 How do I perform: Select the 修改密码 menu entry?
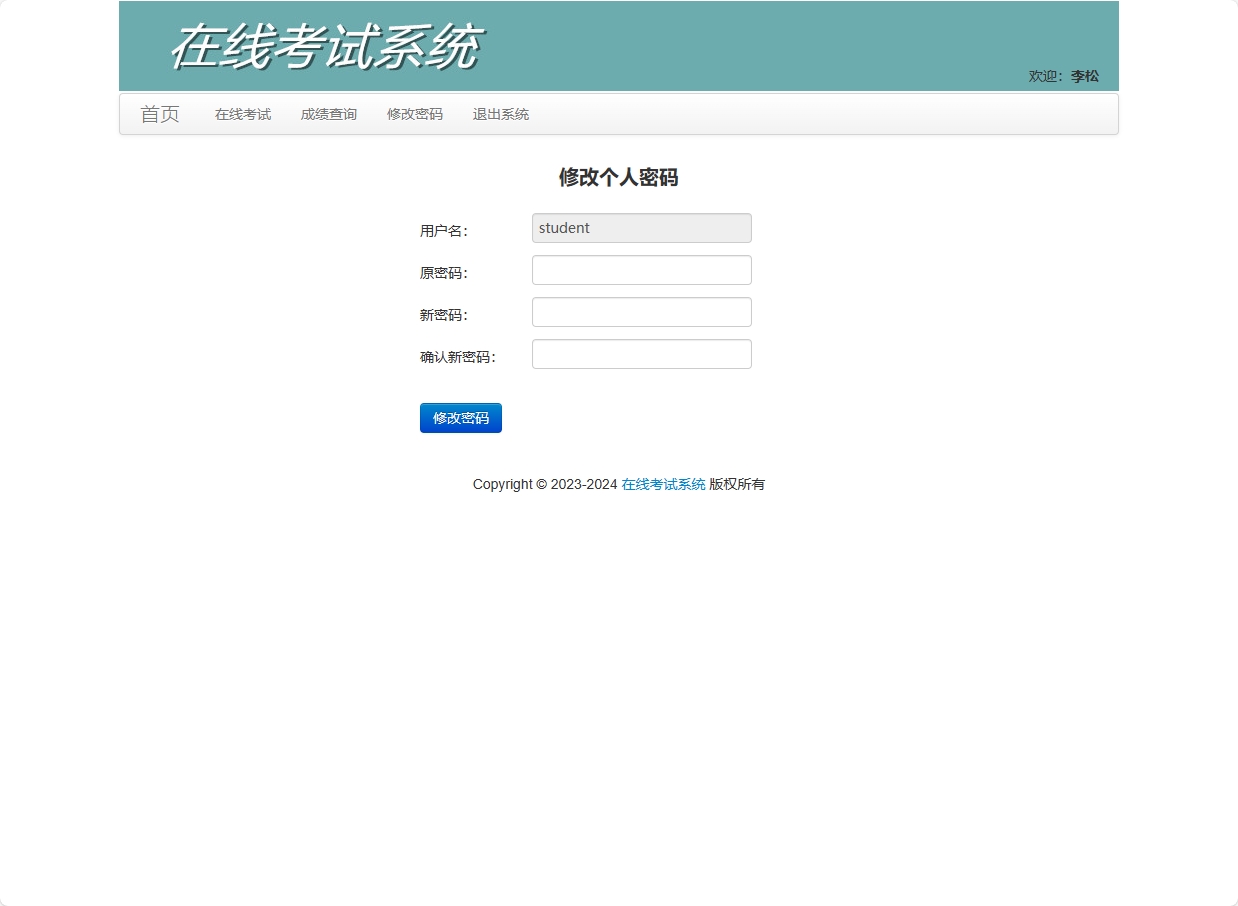pyautogui.click(x=414, y=114)
